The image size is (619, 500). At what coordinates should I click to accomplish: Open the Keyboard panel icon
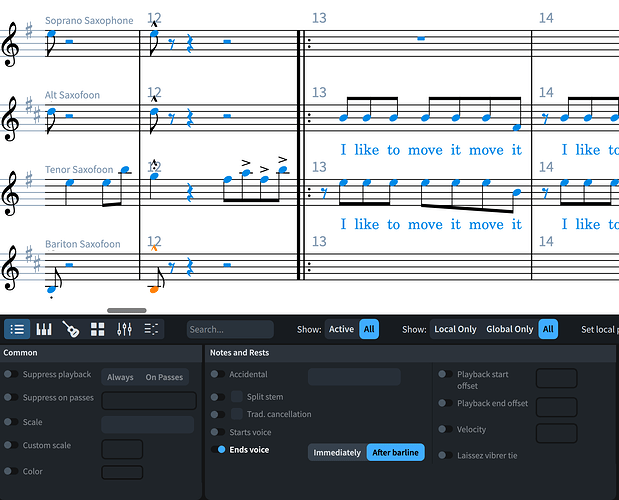[x=44, y=329]
